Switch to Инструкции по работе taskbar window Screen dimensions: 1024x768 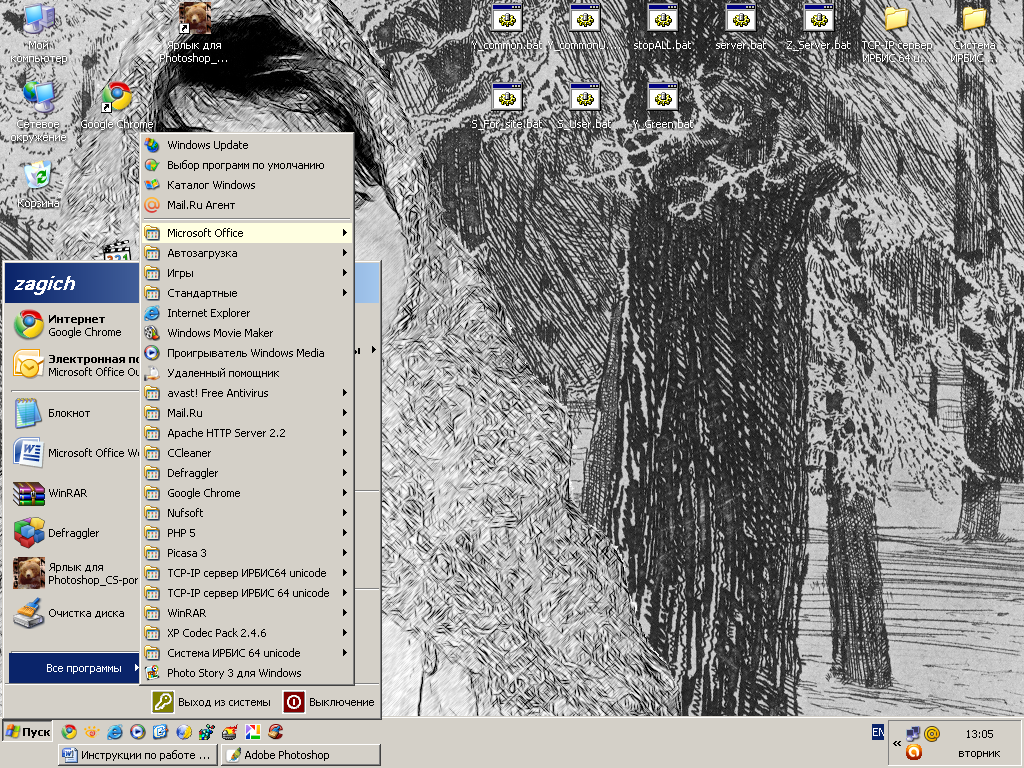[137, 755]
